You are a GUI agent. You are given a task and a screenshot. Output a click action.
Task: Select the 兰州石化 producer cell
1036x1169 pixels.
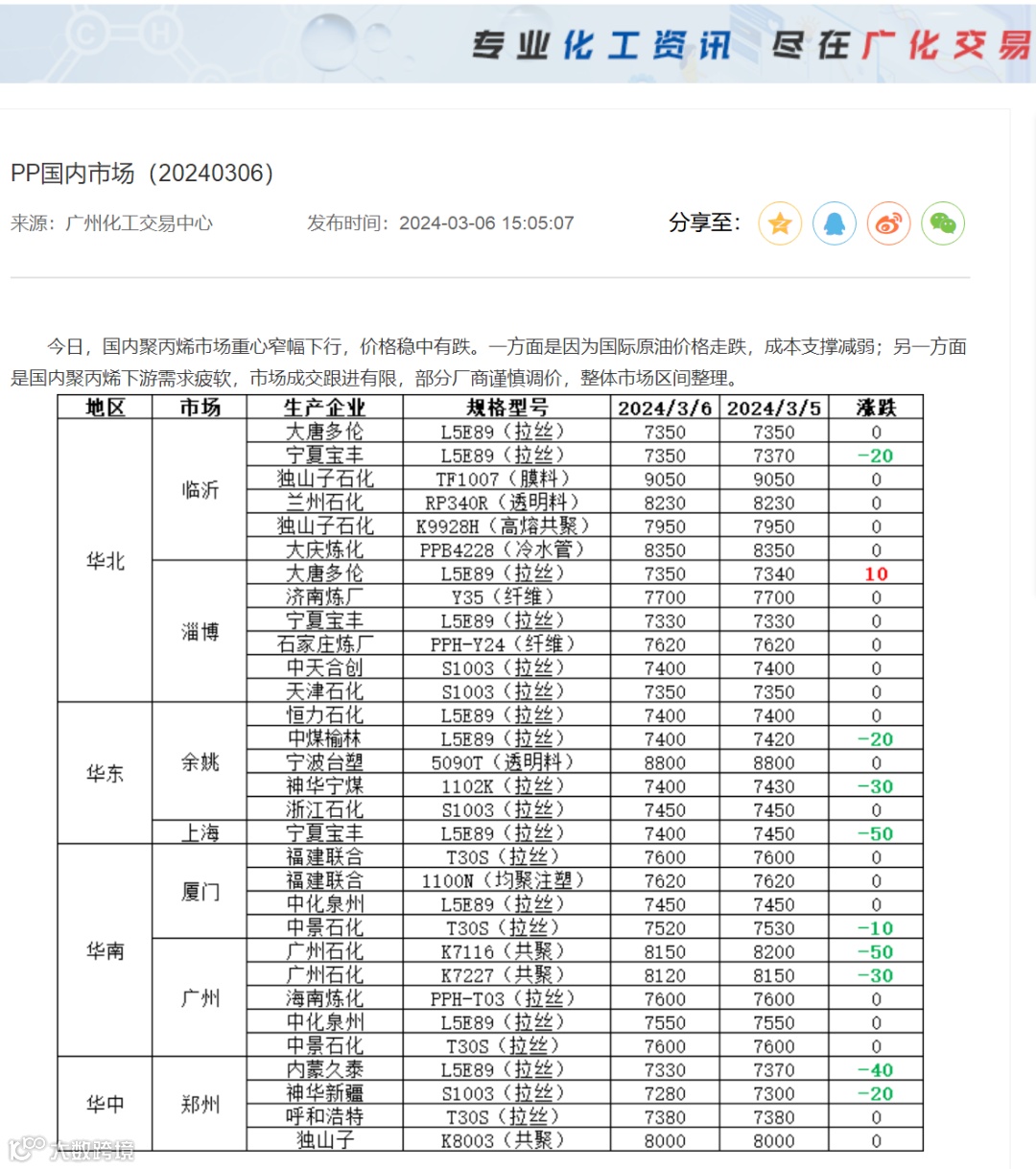(x=325, y=503)
